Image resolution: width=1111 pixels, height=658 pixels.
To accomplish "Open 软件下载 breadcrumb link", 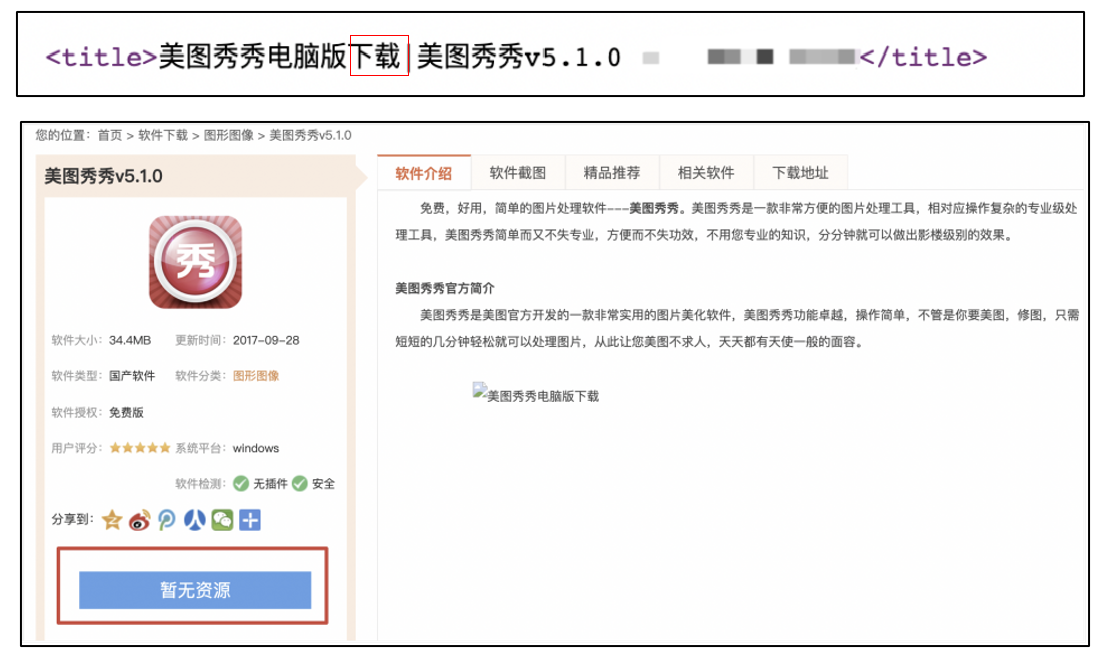I will click(x=163, y=135).
